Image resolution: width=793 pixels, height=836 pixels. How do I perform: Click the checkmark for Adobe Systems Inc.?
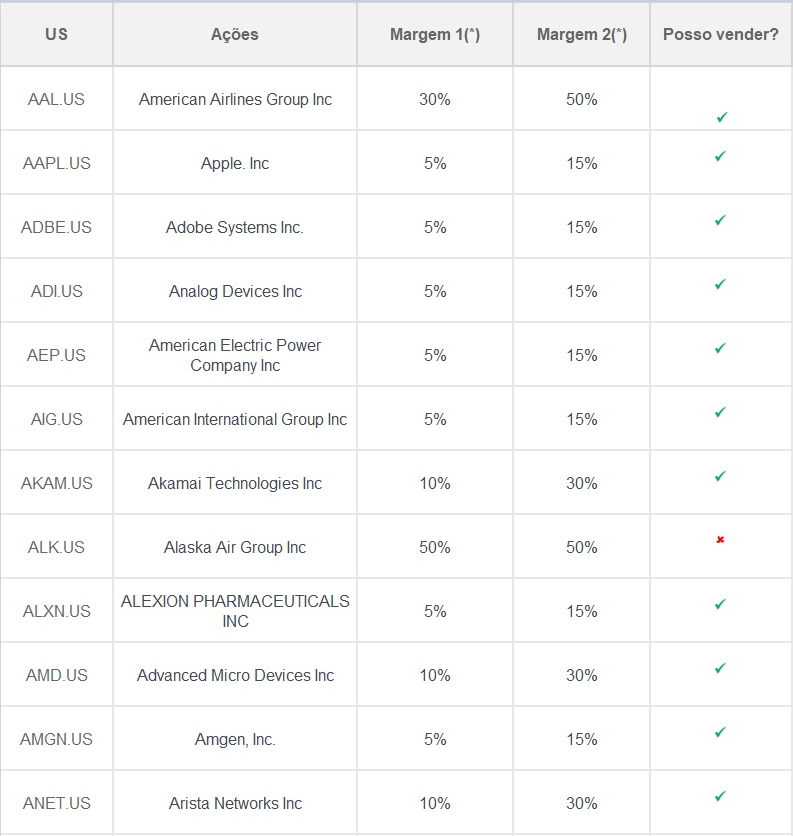tap(720, 221)
